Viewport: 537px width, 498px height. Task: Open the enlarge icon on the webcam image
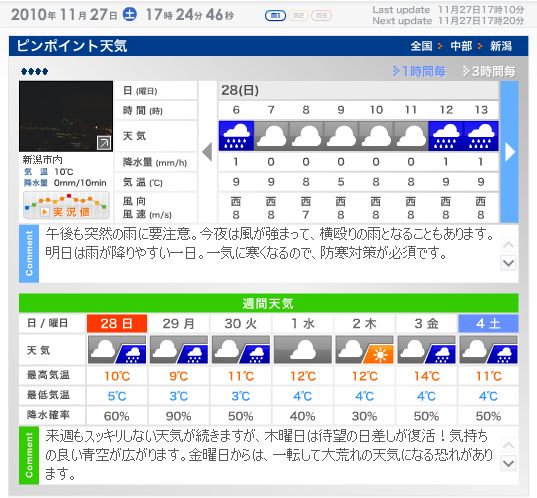[104, 143]
